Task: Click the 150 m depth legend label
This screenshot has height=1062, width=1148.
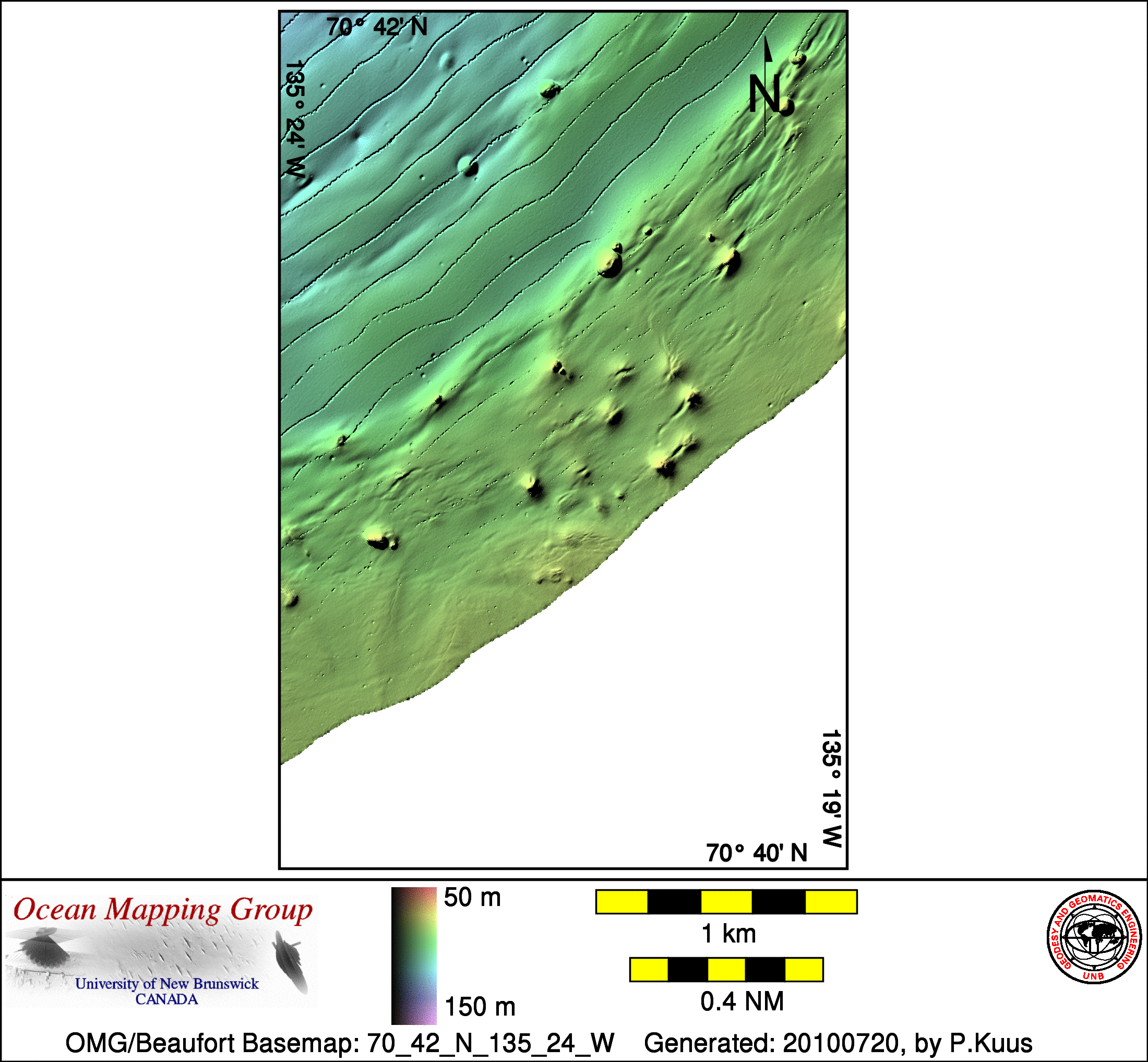Action: (480, 1007)
